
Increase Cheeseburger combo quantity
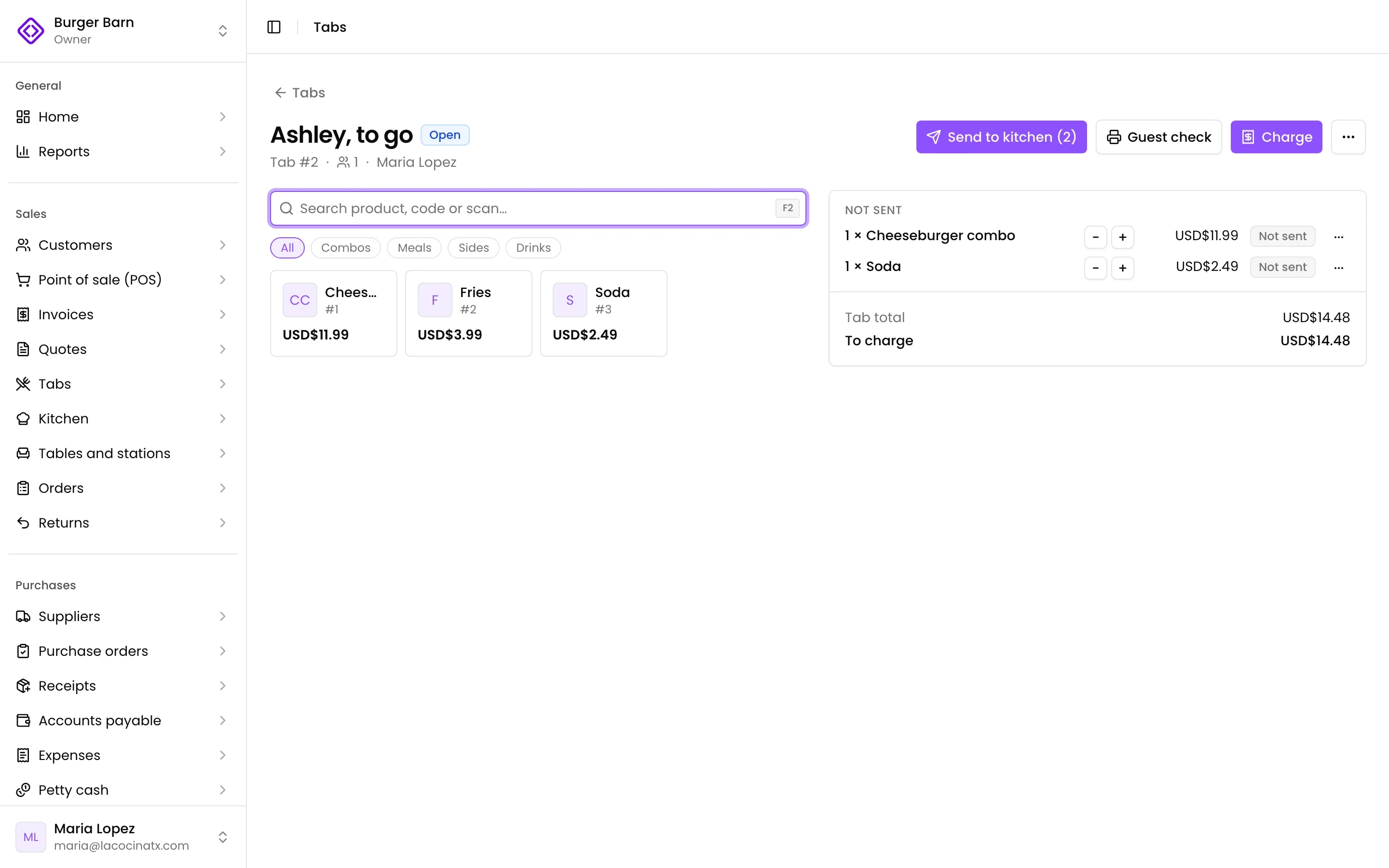point(1122,236)
